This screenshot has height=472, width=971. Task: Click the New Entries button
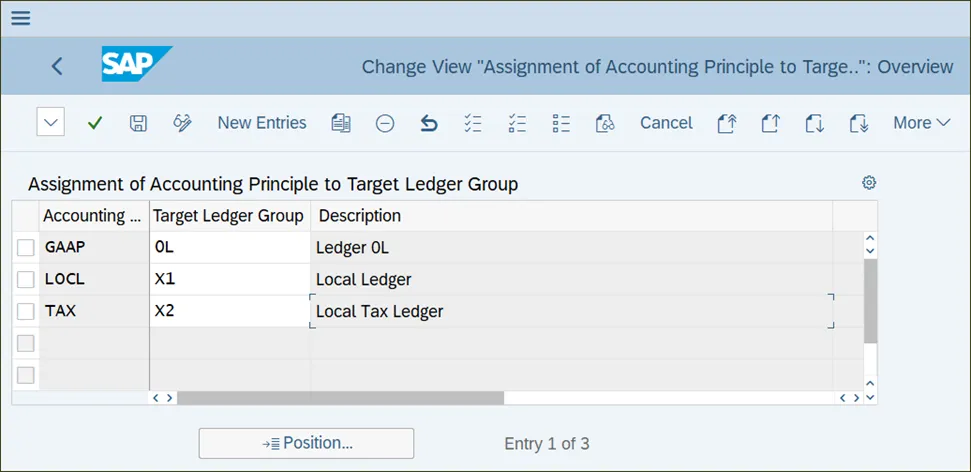(262, 123)
